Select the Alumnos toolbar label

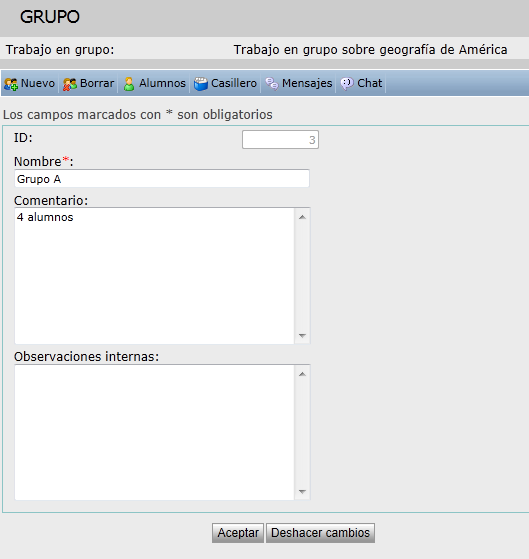[x=162, y=83]
